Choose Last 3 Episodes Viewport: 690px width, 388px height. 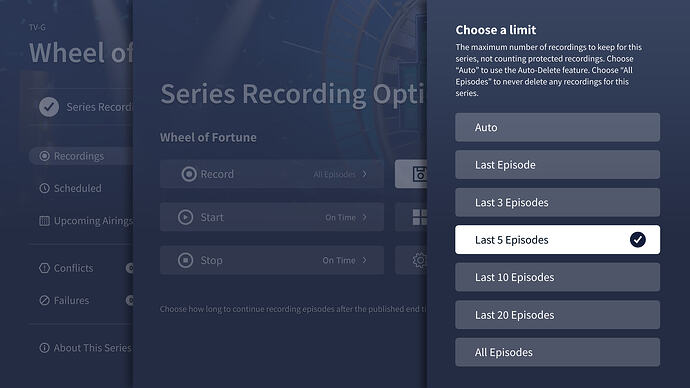pyautogui.click(x=558, y=202)
